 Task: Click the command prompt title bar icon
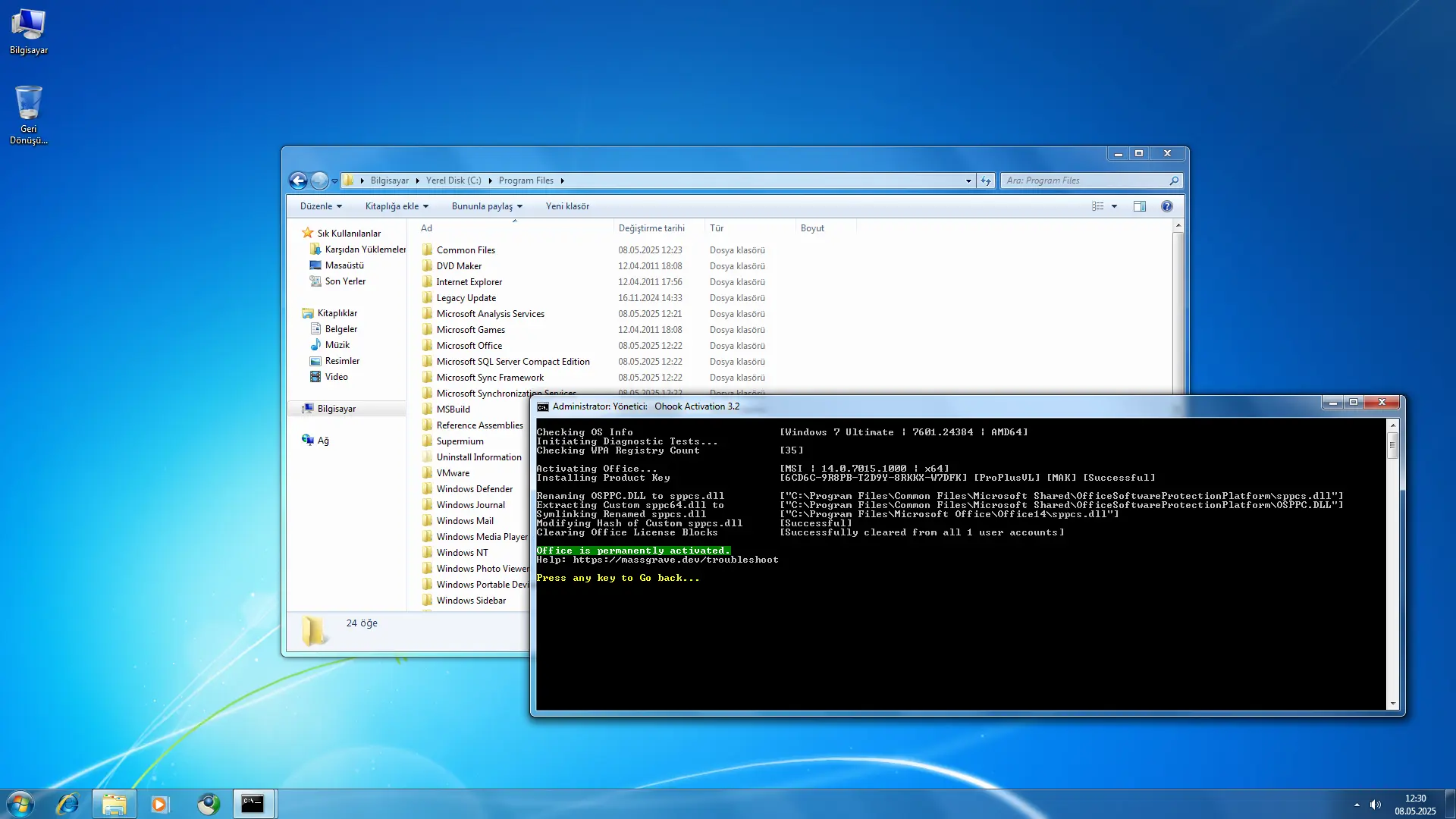(543, 406)
